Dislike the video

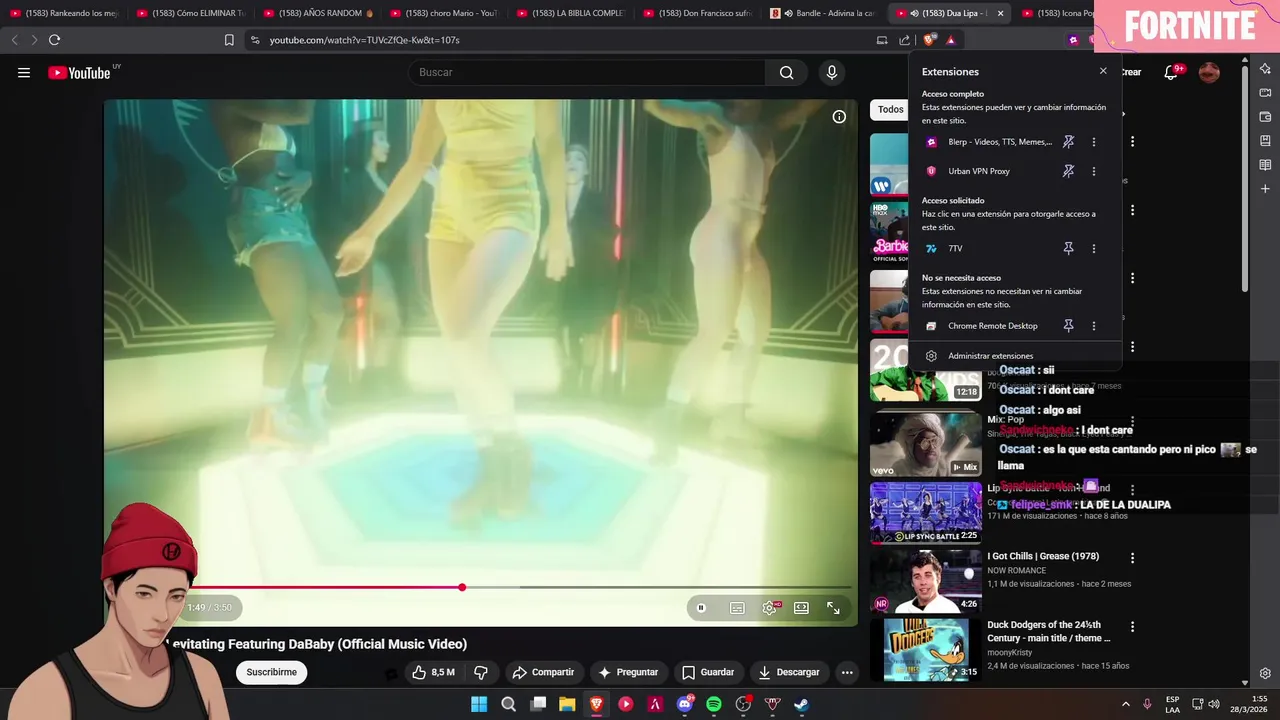point(481,672)
